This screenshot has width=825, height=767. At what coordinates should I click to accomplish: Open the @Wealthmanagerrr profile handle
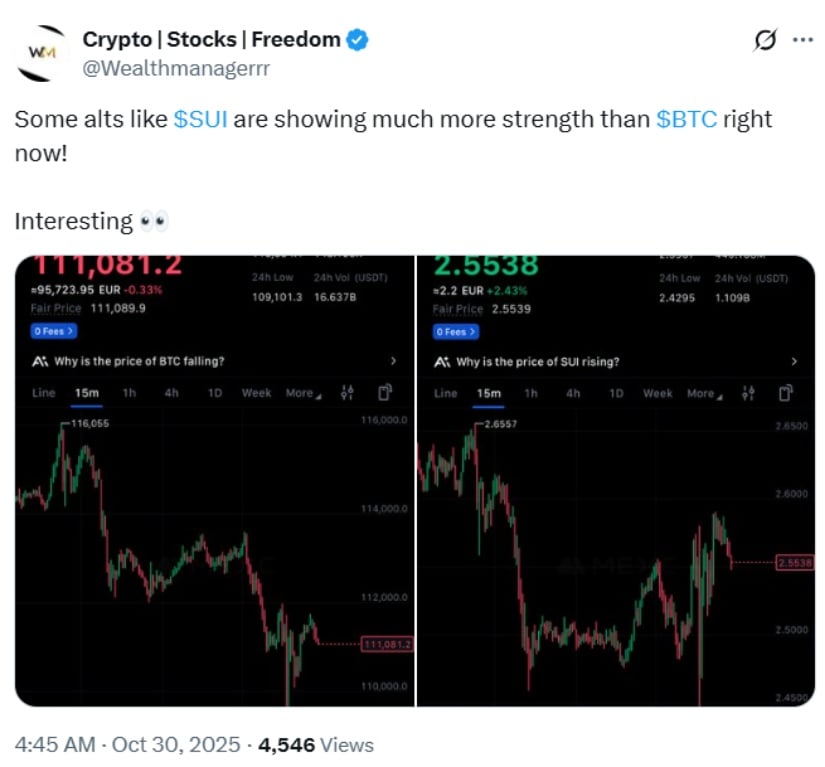click(x=176, y=68)
